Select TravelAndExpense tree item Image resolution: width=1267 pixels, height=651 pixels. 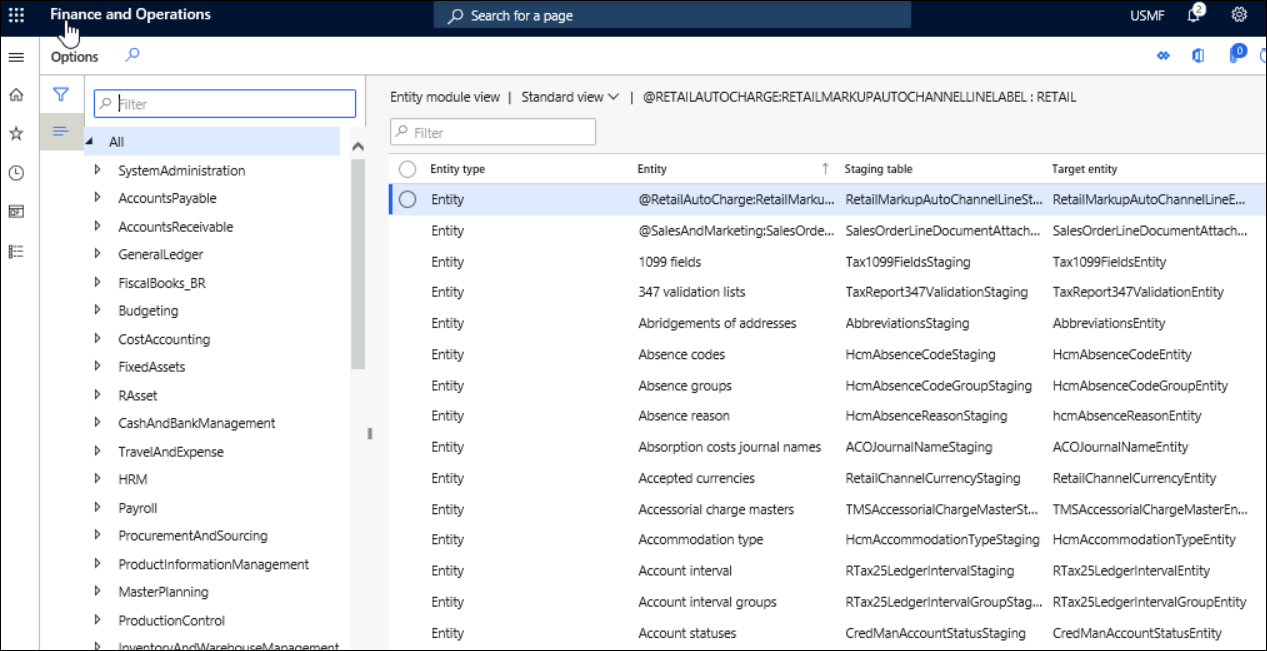click(x=171, y=451)
